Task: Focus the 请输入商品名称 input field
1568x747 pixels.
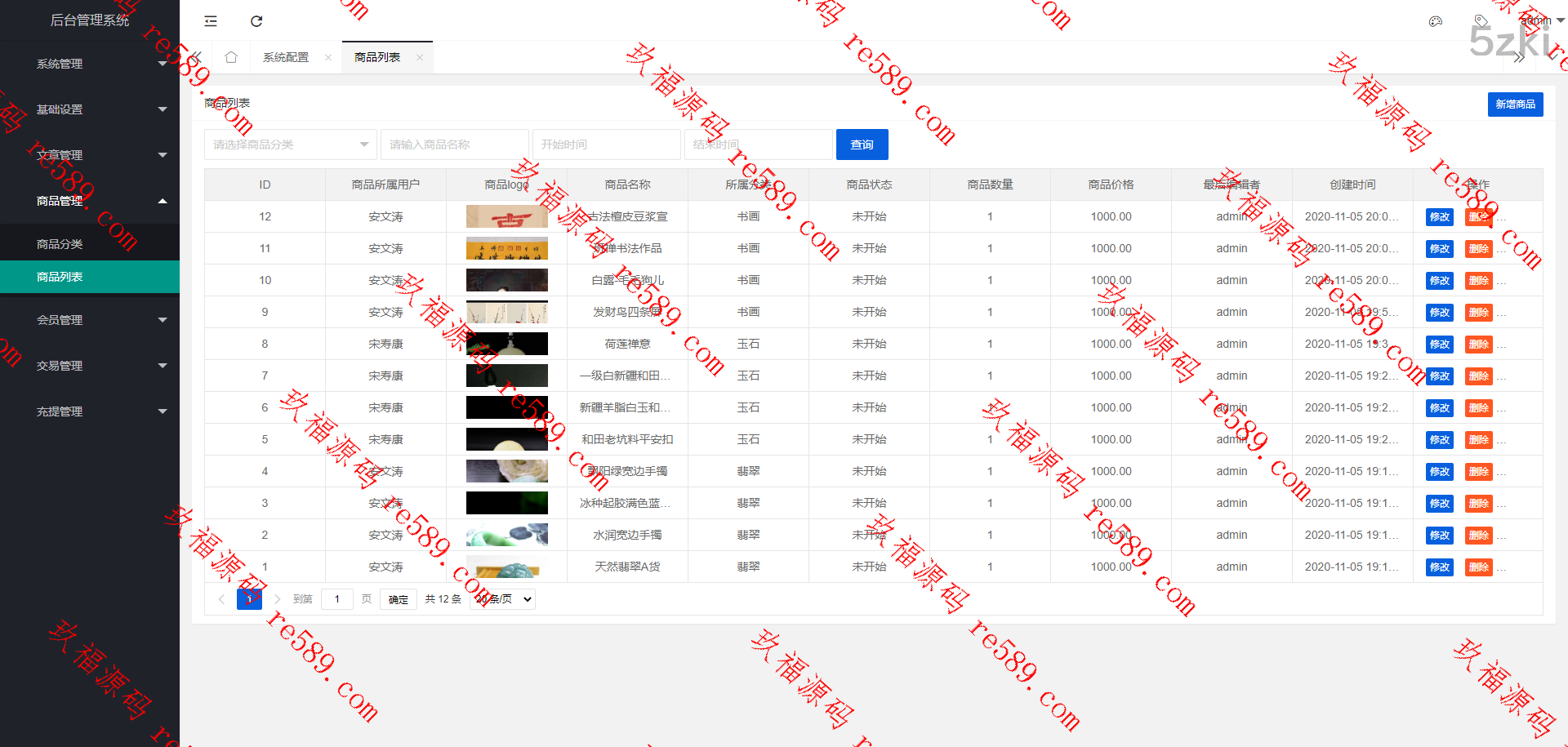Action: point(454,145)
